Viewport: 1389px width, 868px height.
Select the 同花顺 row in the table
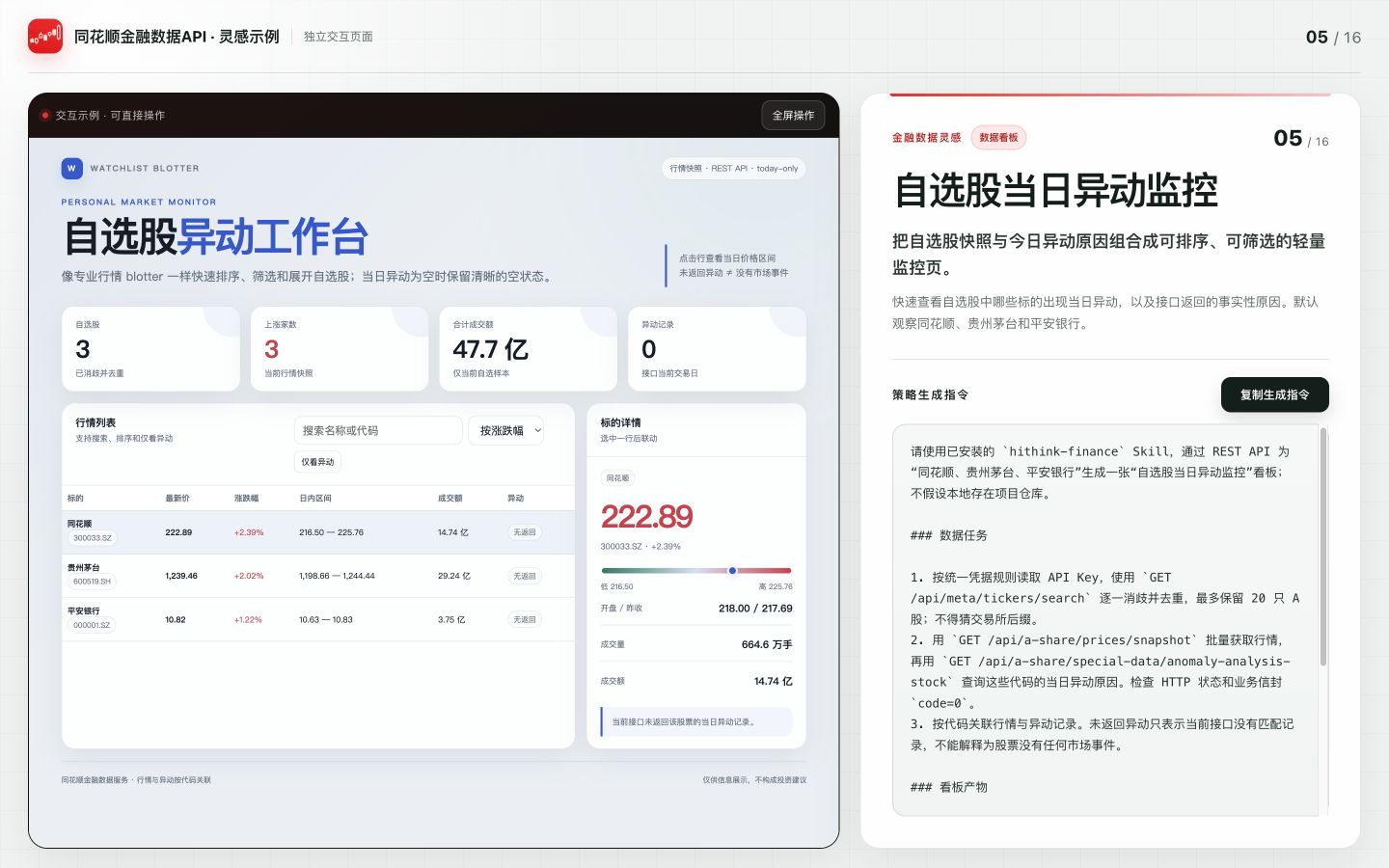[x=318, y=532]
